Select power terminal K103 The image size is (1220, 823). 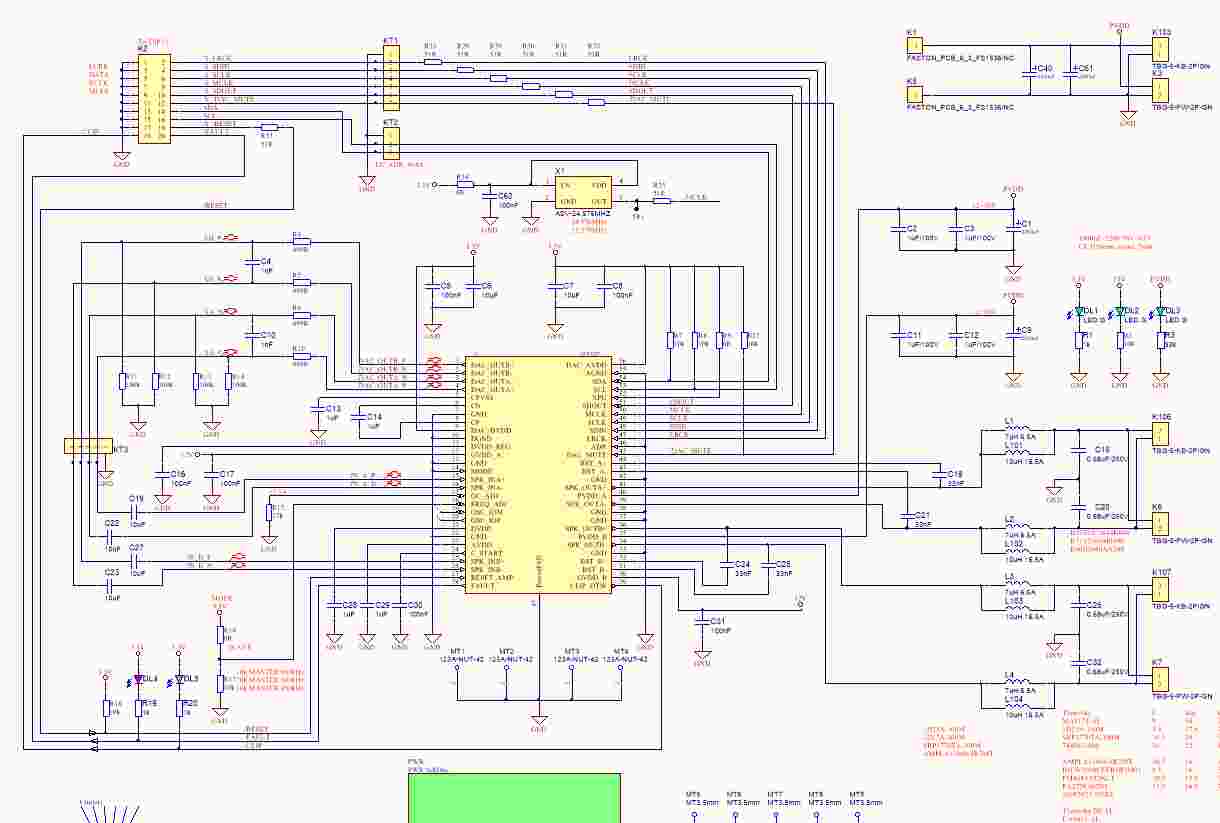pos(1159,51)
